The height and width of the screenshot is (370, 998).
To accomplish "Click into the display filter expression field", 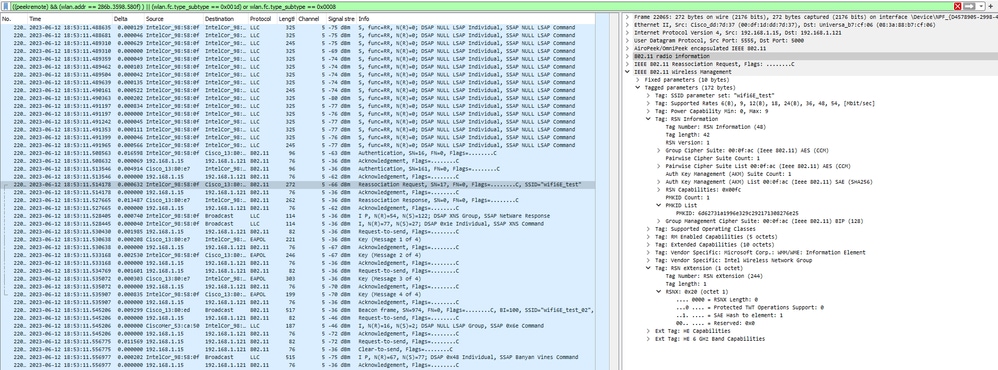I will pyautogui.click(x=482, y=6).
